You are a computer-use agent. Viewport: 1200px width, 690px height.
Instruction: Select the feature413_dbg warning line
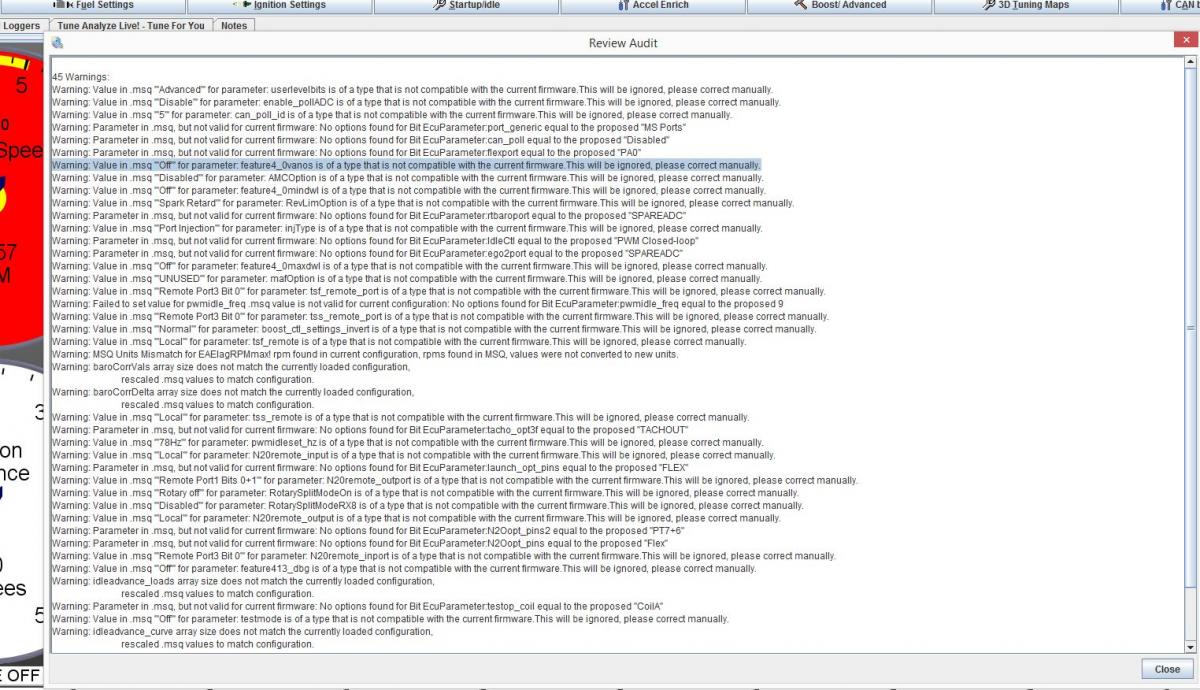click(404, 568)
